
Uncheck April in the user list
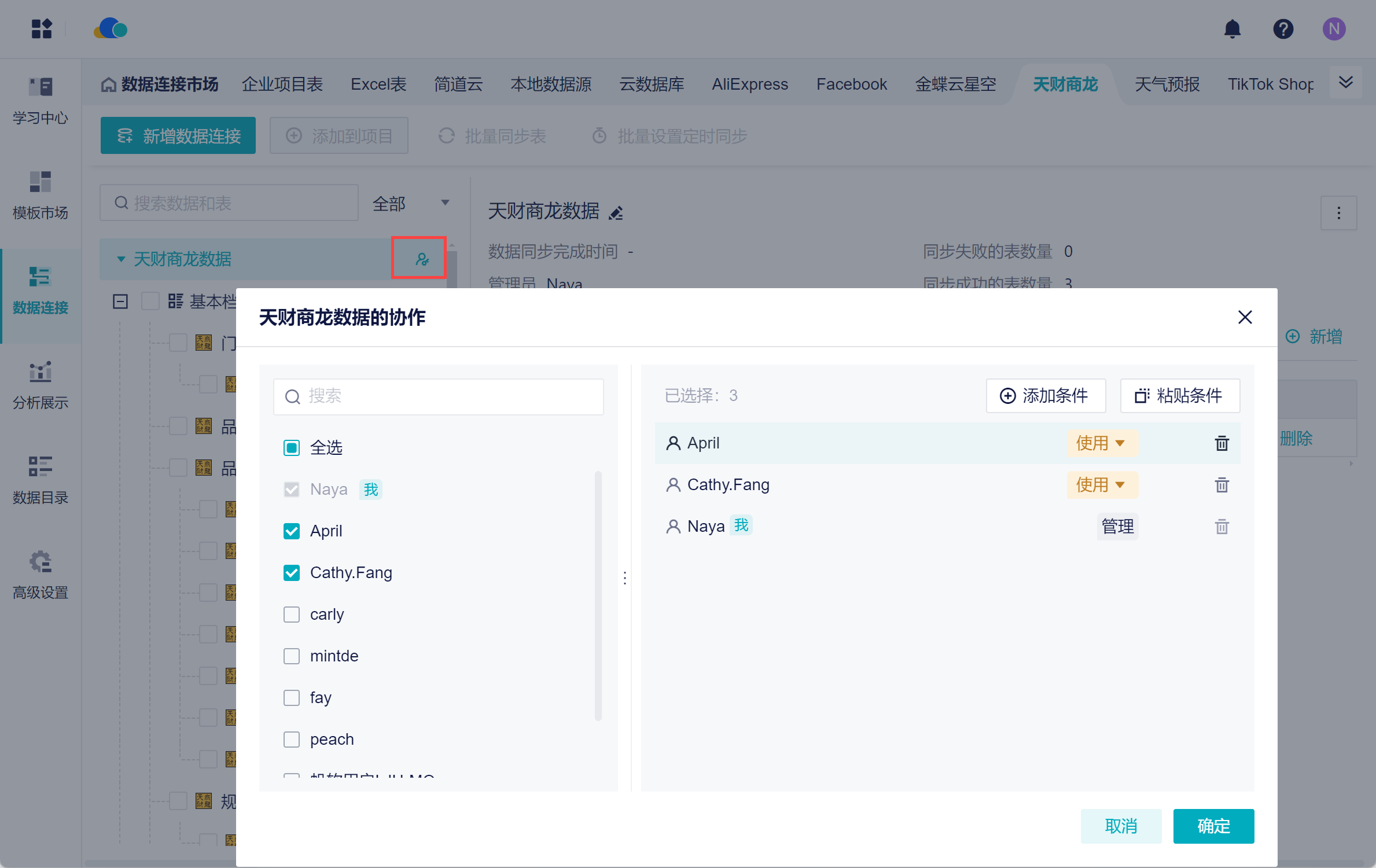[292, 531]
